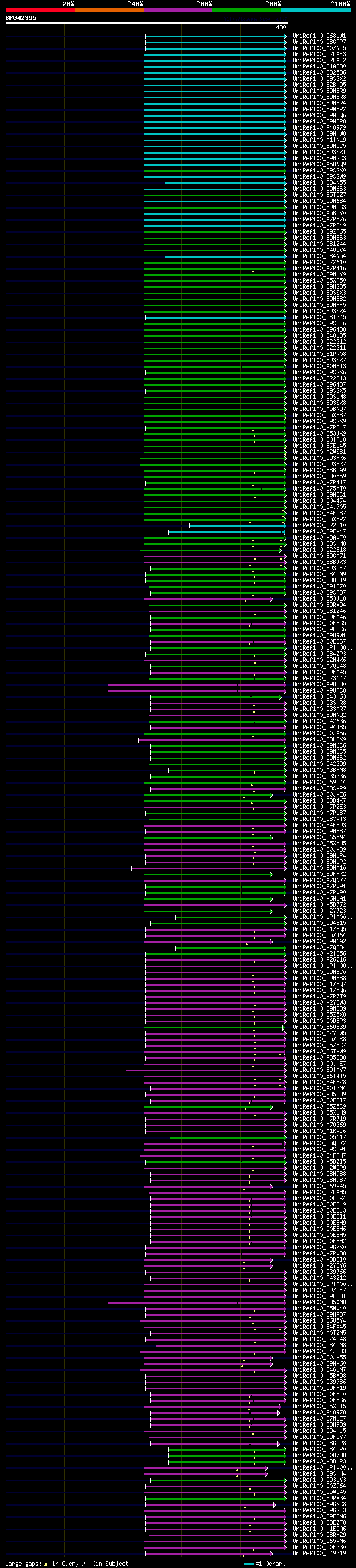Click hit label UniRef100_A4UQV4
This screenshot has width=356, height=1568.
point(319,250)
